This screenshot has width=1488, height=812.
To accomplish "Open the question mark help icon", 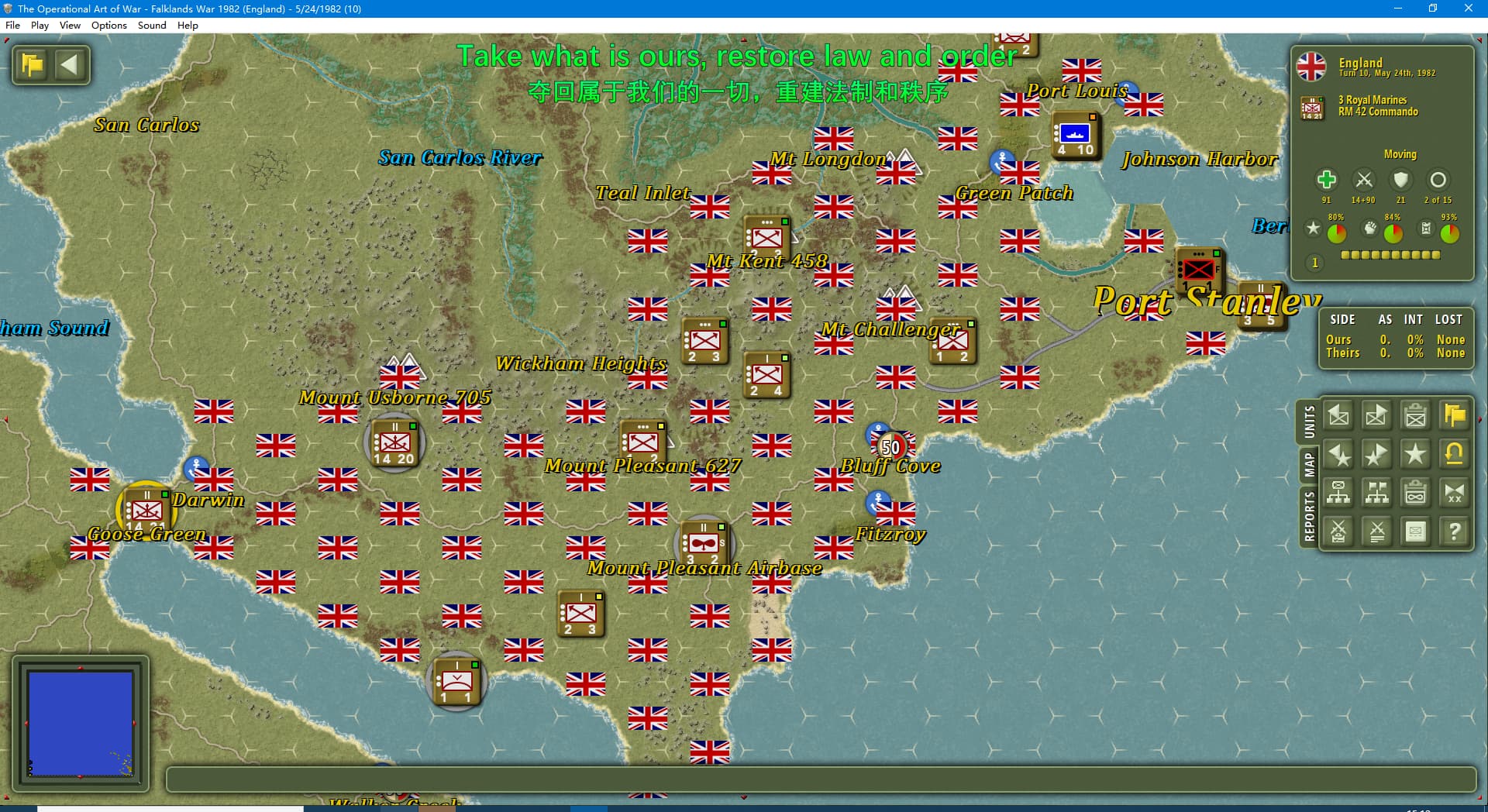I will pos(1454,532).
